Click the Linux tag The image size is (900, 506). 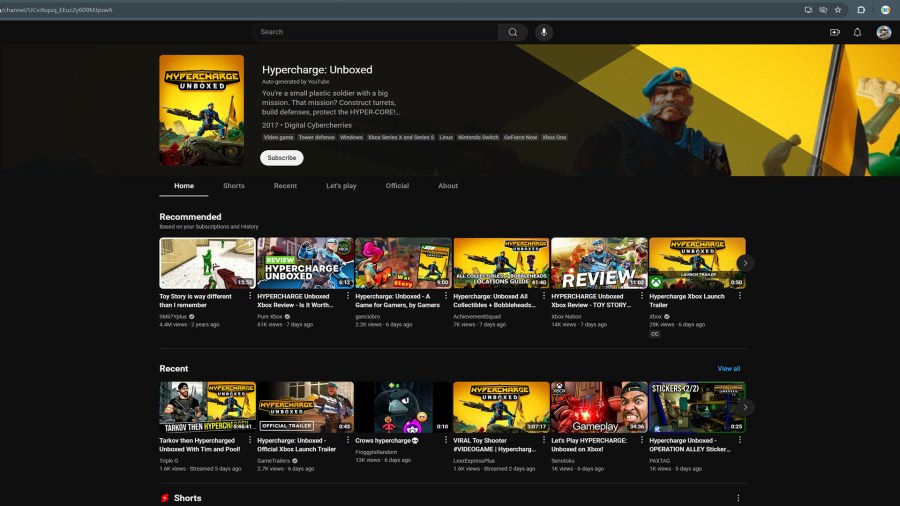pos(446,138)
